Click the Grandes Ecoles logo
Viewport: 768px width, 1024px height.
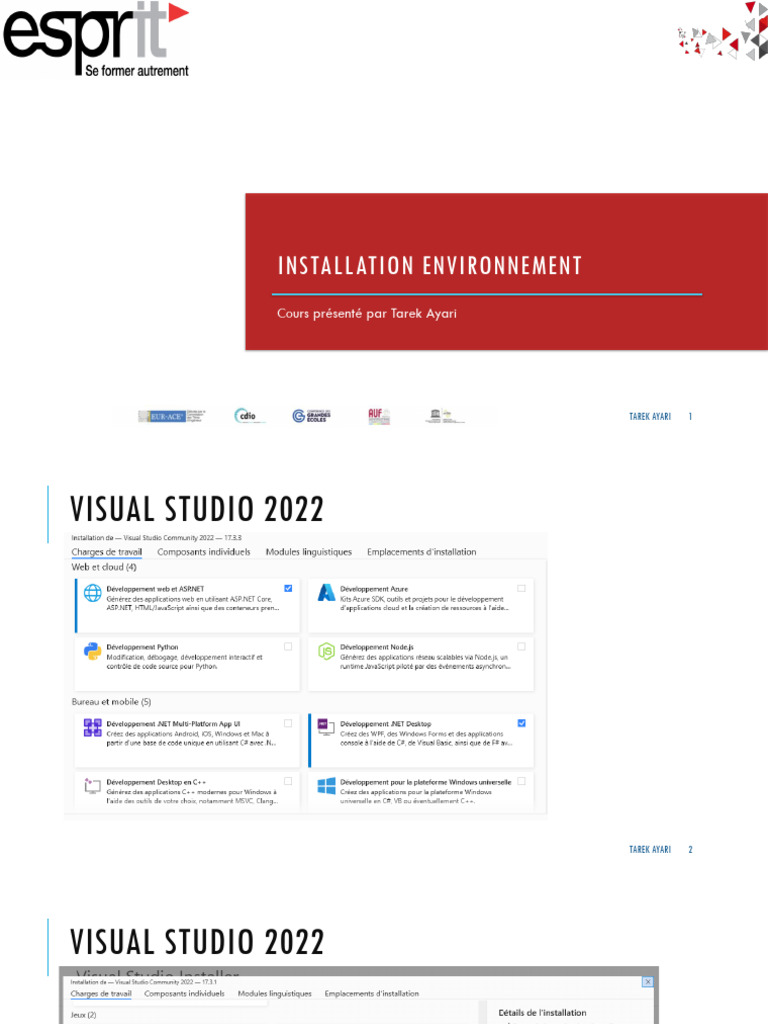[312, 416]
